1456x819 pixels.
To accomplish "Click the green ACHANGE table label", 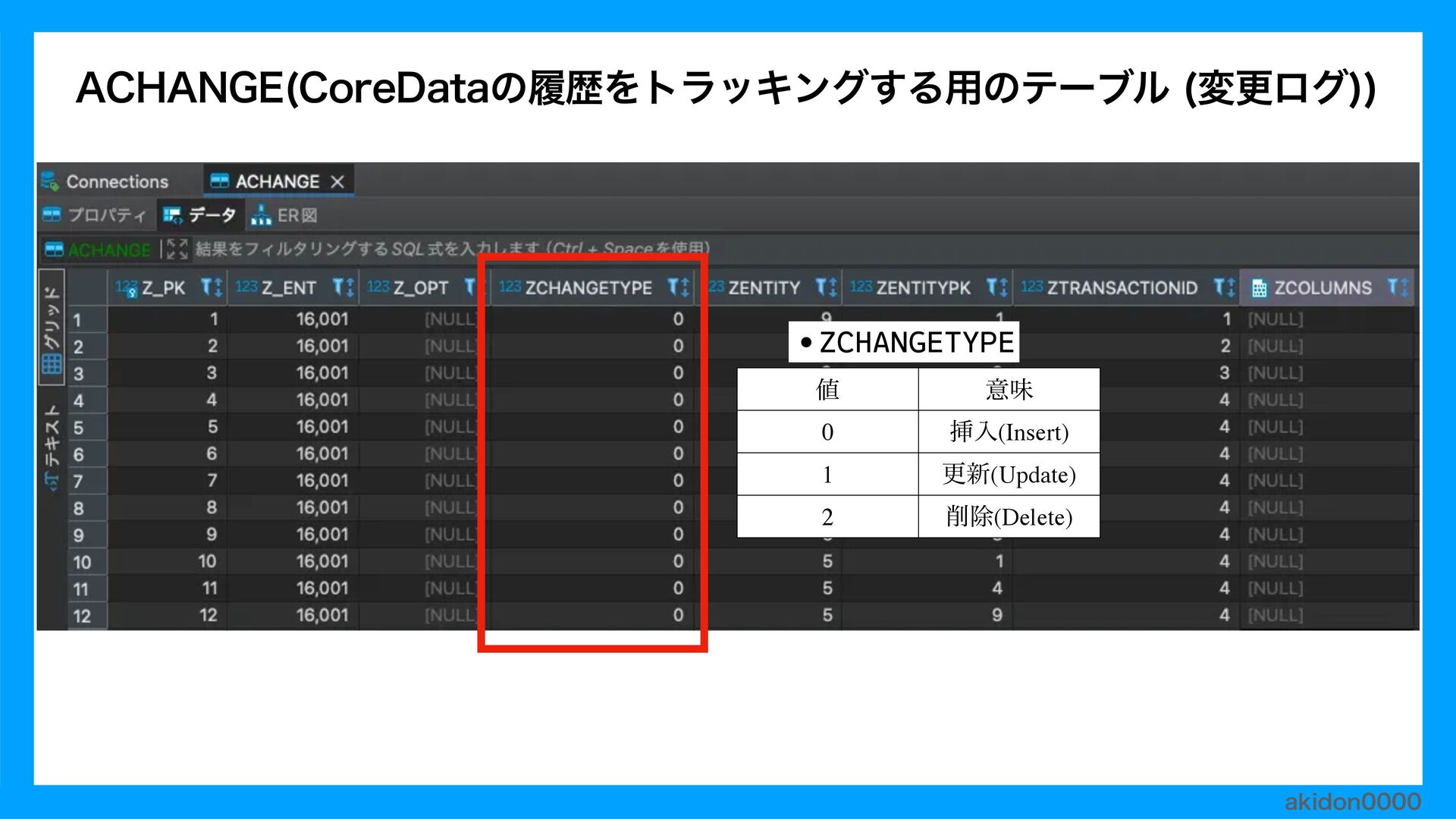I will click(x=109, y=249).
